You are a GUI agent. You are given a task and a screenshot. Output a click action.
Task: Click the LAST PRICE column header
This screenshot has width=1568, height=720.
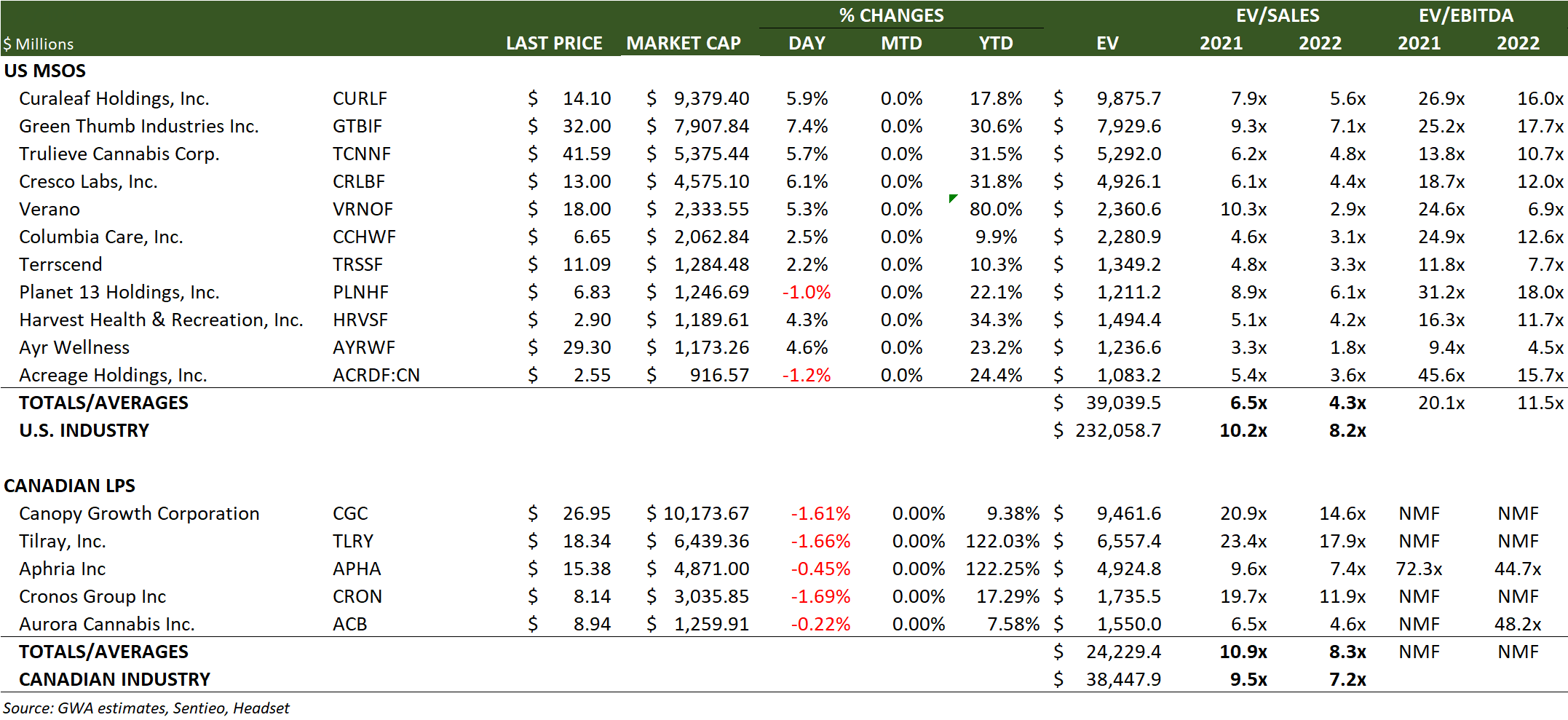[x=554, y=43]
